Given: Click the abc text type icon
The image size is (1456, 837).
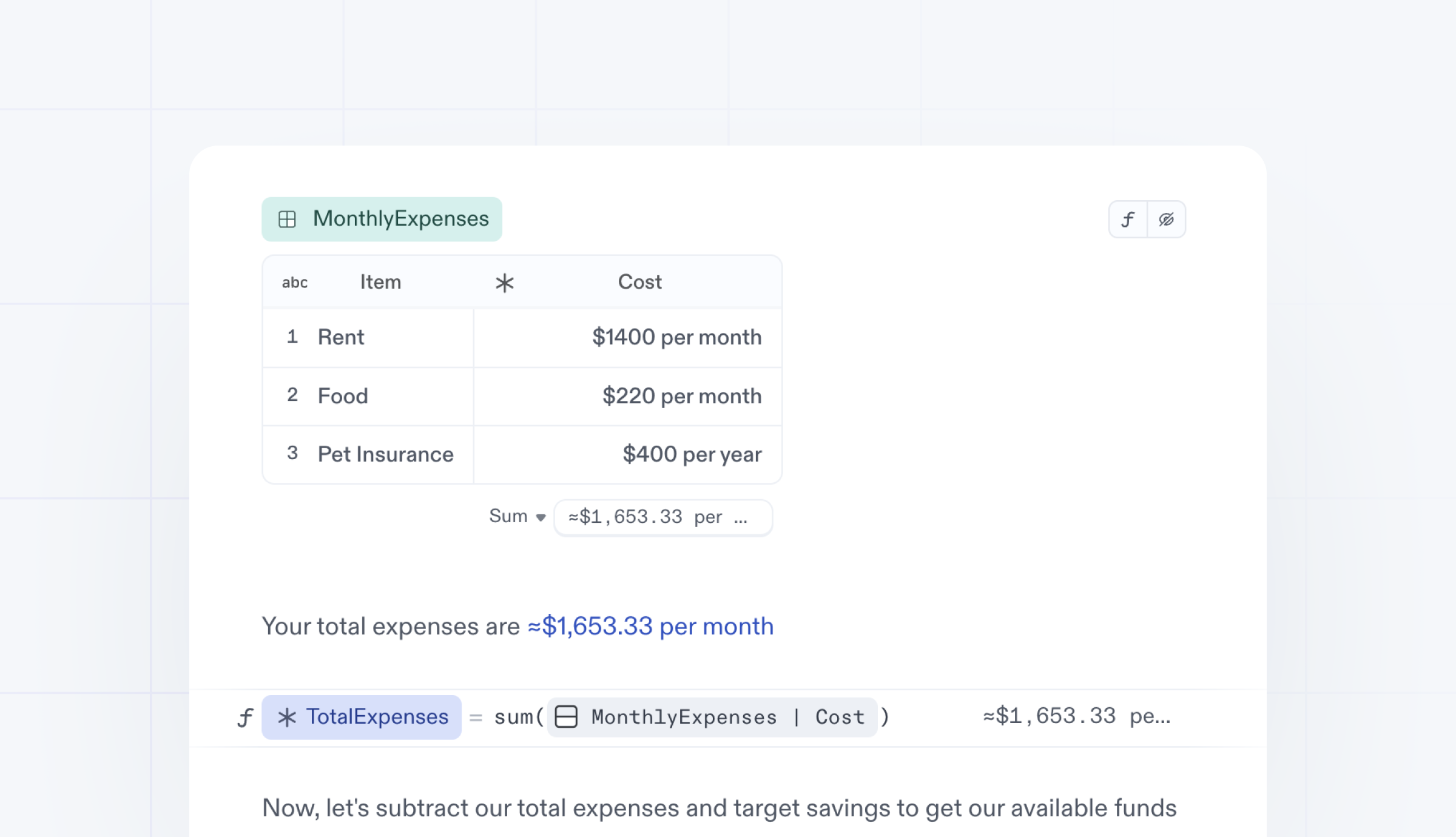Looking at the screenshot, I should pos(295,283).
